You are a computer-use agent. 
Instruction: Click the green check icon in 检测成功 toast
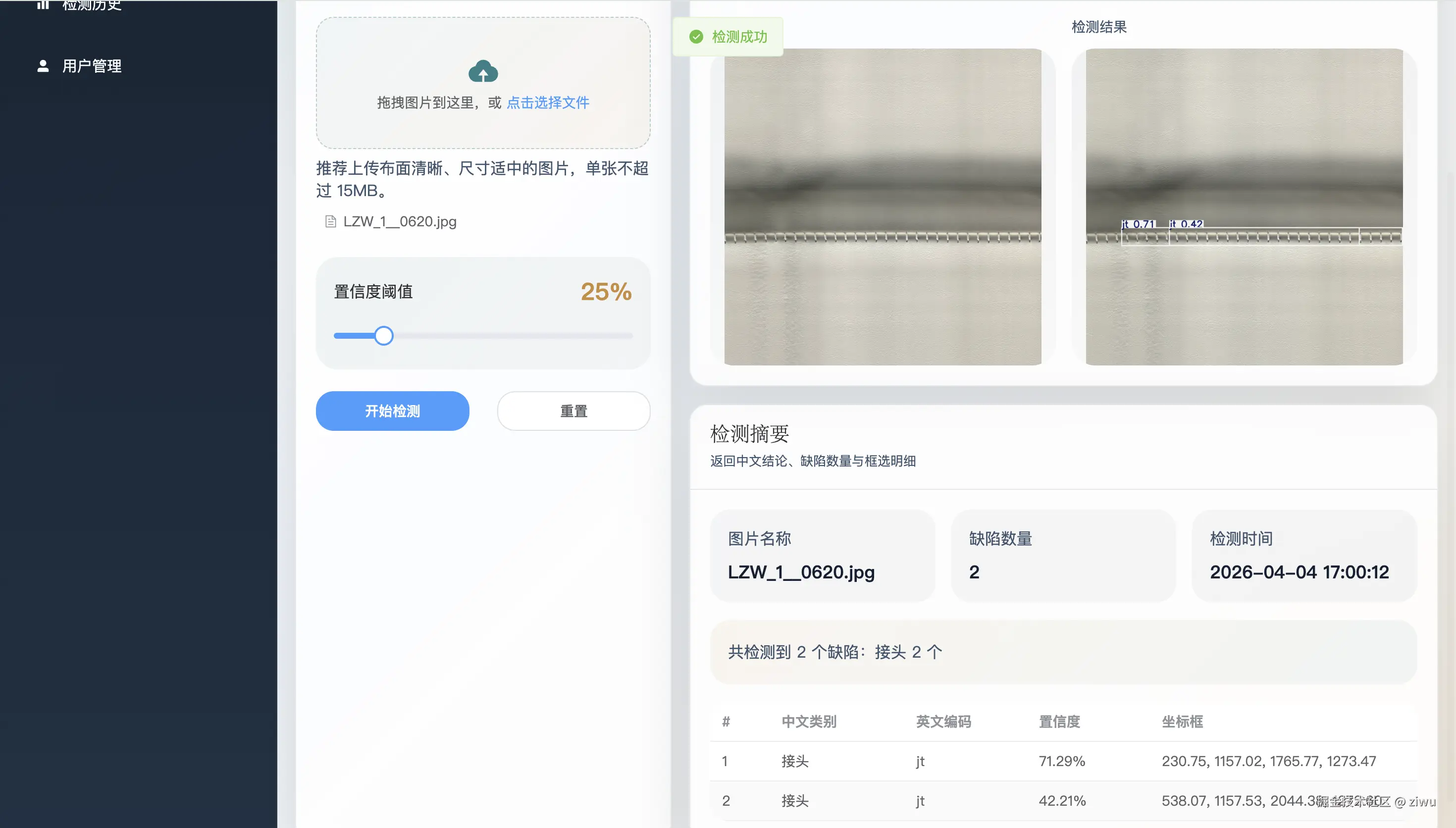click(x=696, y=36)
